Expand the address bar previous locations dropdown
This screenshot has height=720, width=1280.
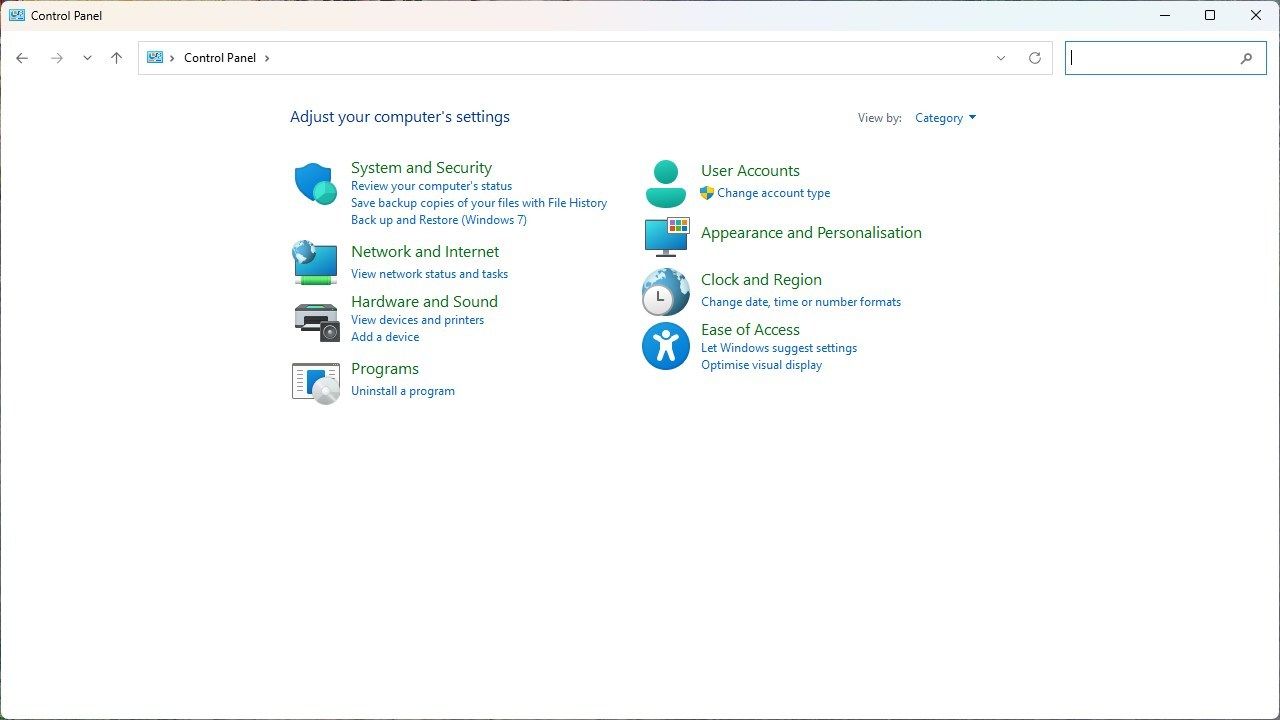[x=1001, y=58]
